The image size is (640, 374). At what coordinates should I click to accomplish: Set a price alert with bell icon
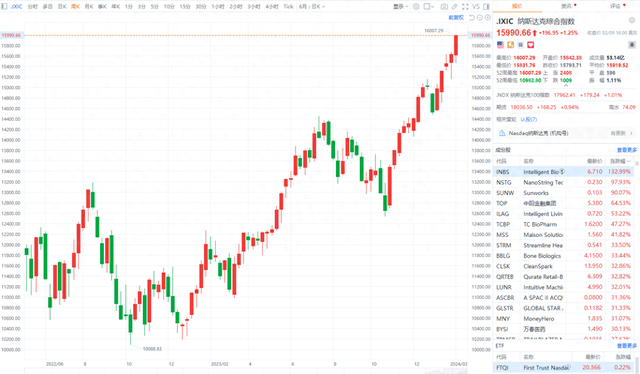[x=632, y=45]
